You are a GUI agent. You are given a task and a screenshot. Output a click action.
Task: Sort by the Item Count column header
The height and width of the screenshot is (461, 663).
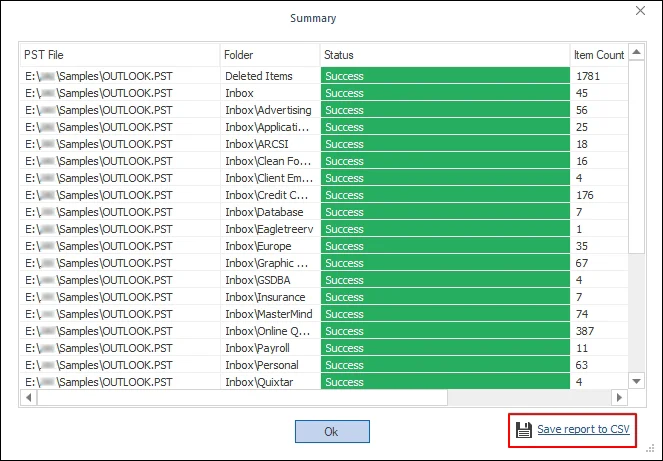click(599, 55)
